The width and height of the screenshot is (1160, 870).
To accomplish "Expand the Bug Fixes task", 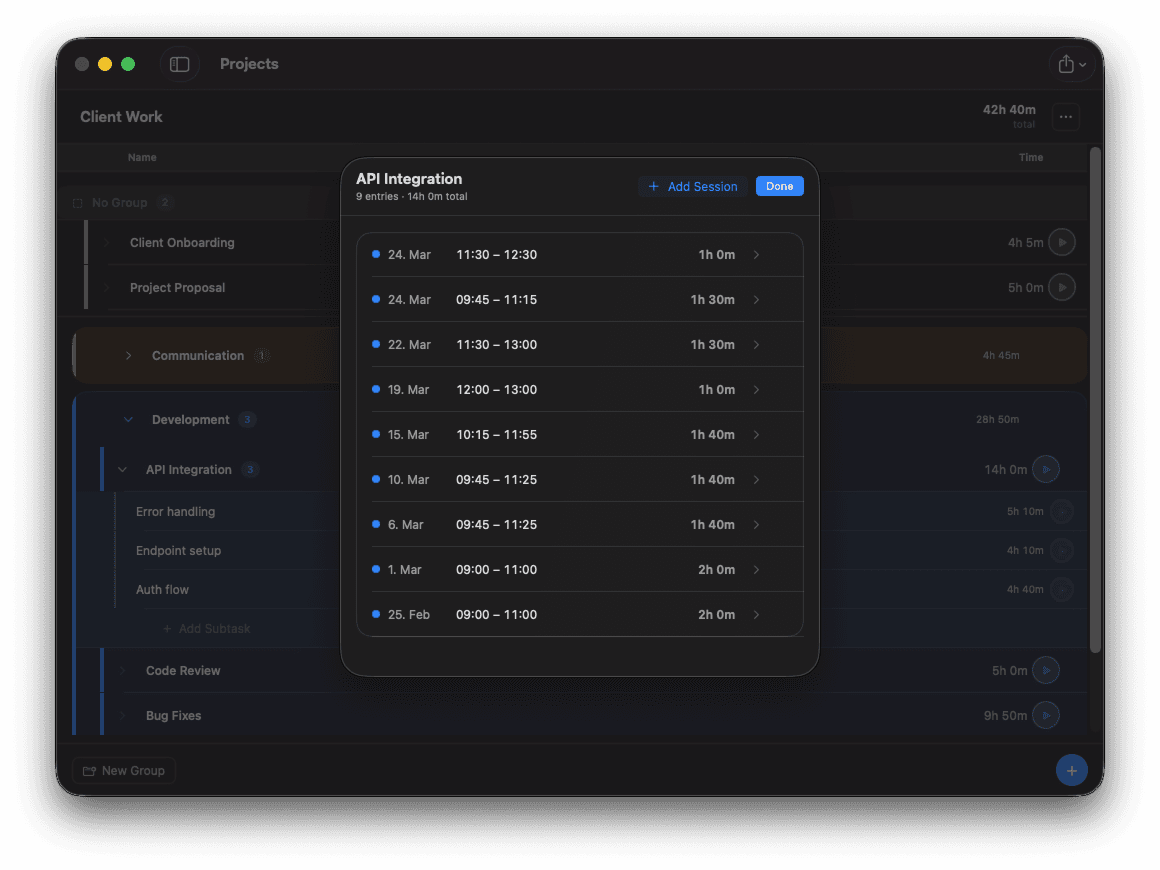I will 123,716.
